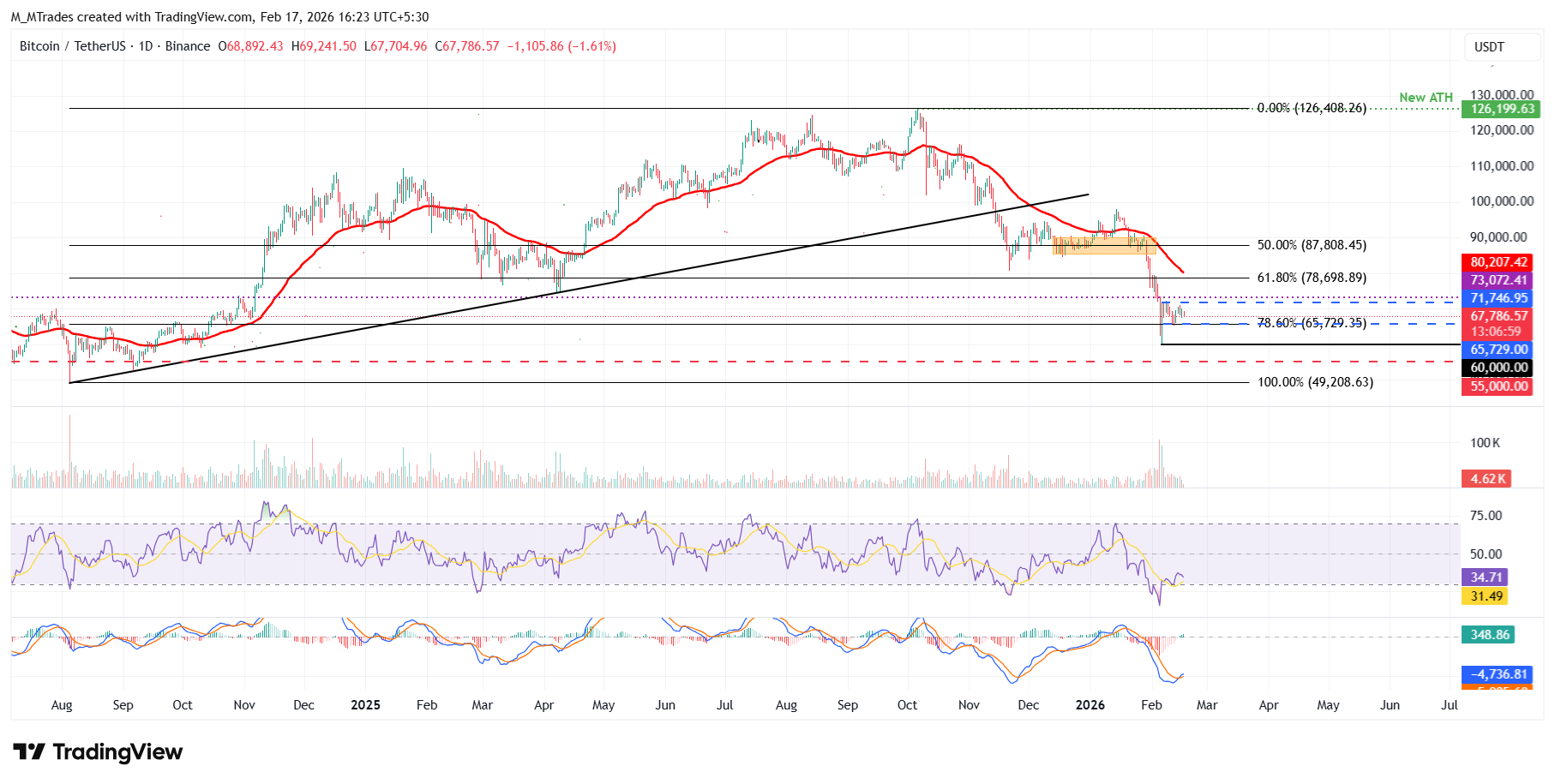
Task: Select the black 60,000.00 price label
Action: pos(1498,368)
